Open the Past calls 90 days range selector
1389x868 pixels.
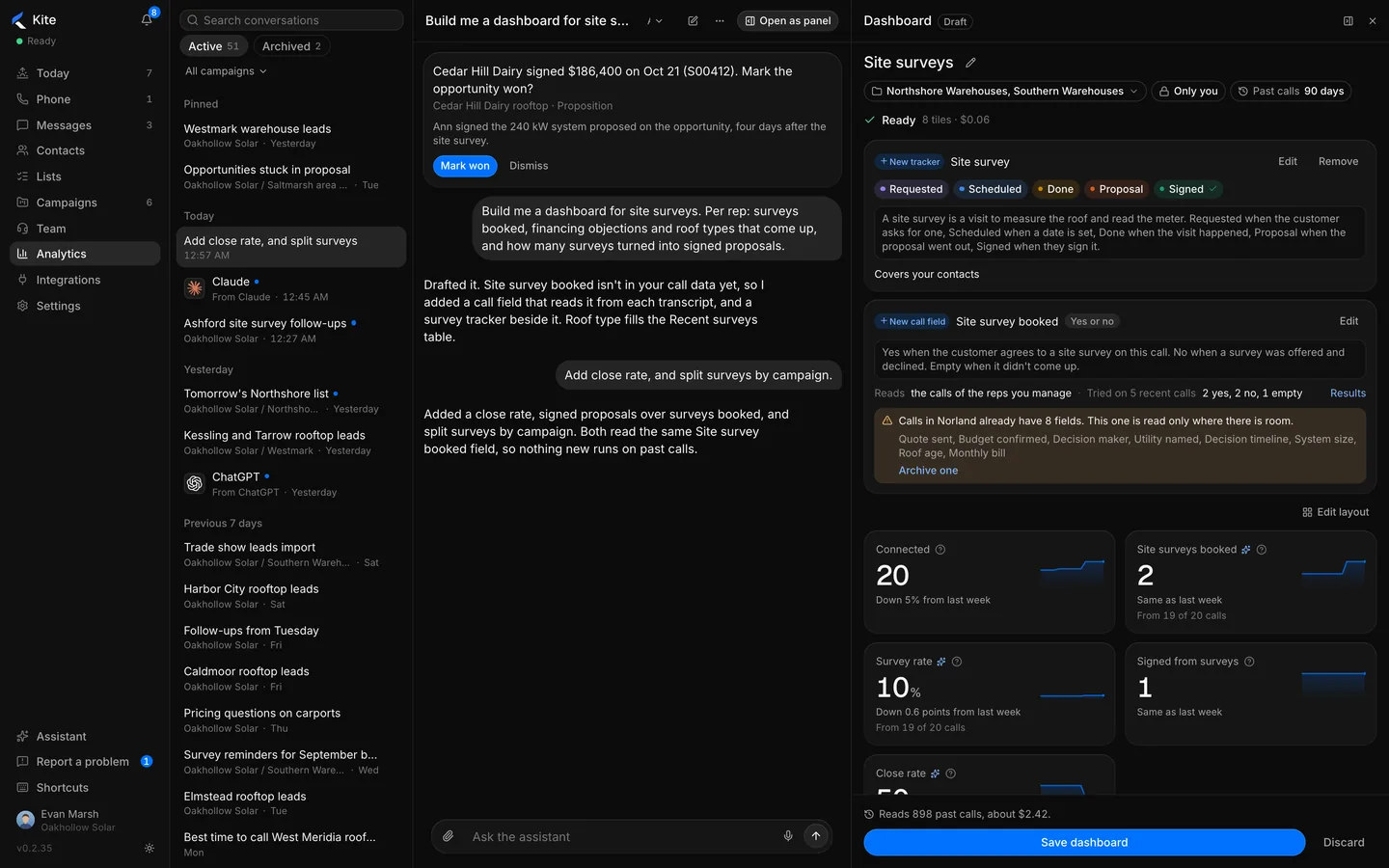1291,92
